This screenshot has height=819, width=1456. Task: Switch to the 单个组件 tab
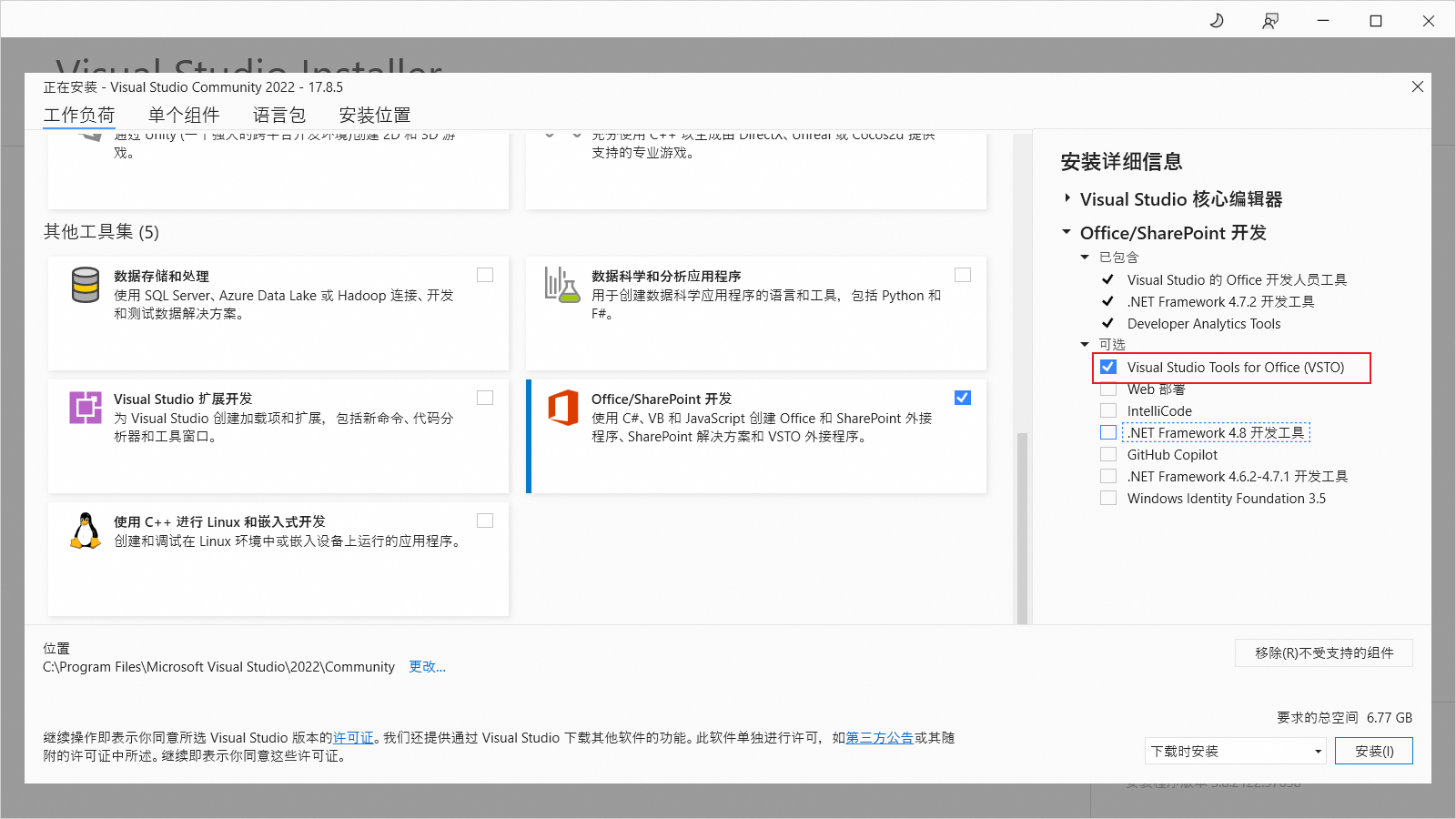tap(184, 115)
